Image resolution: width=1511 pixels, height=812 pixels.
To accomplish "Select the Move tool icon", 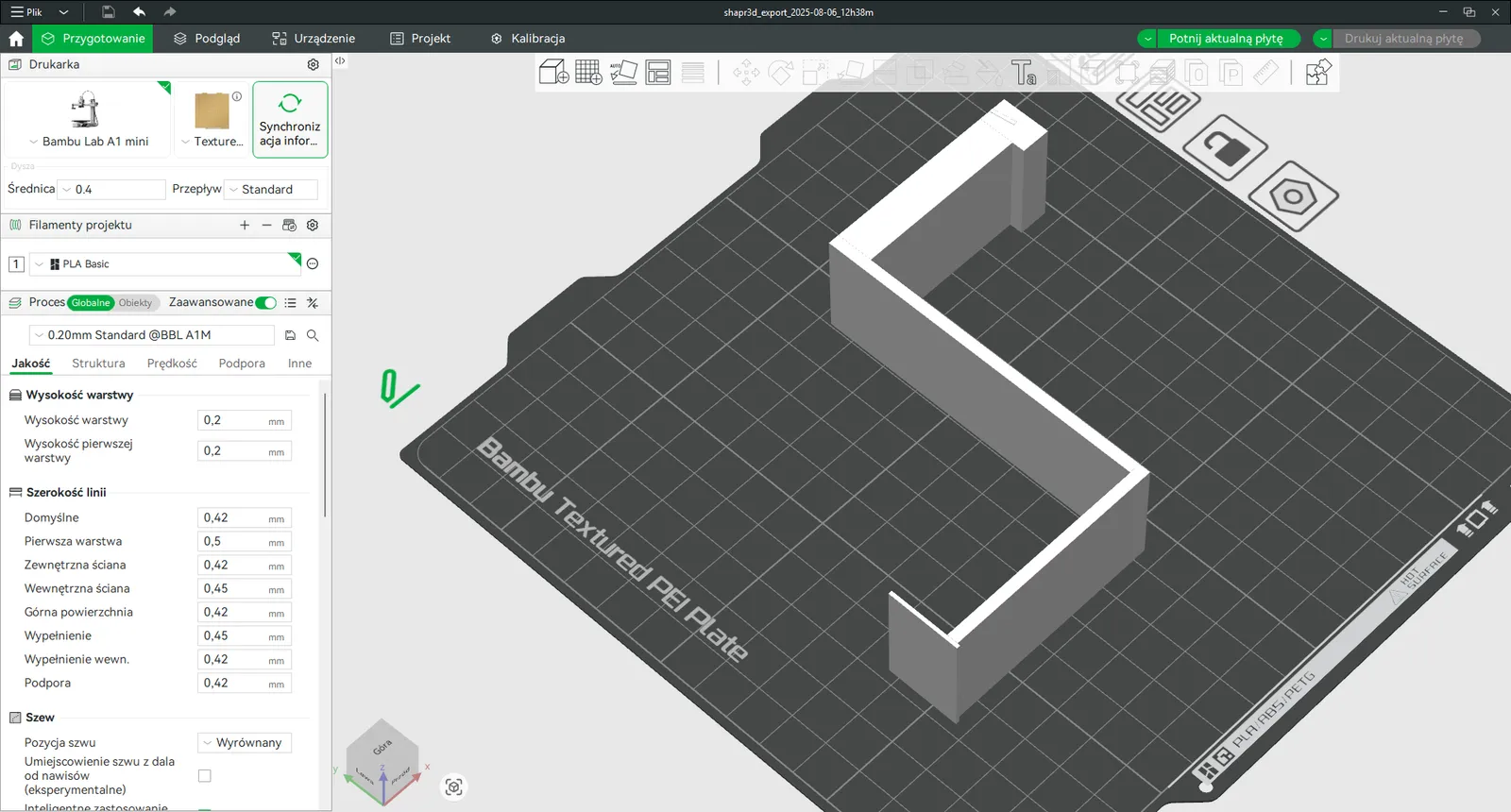I will point(746,73).
